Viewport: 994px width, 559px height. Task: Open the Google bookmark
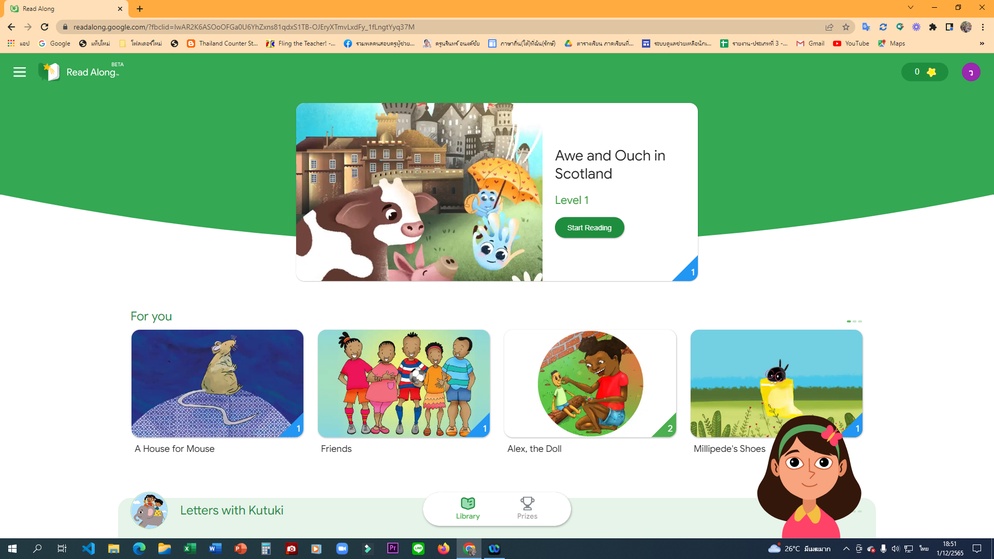[x=55, y=43]
